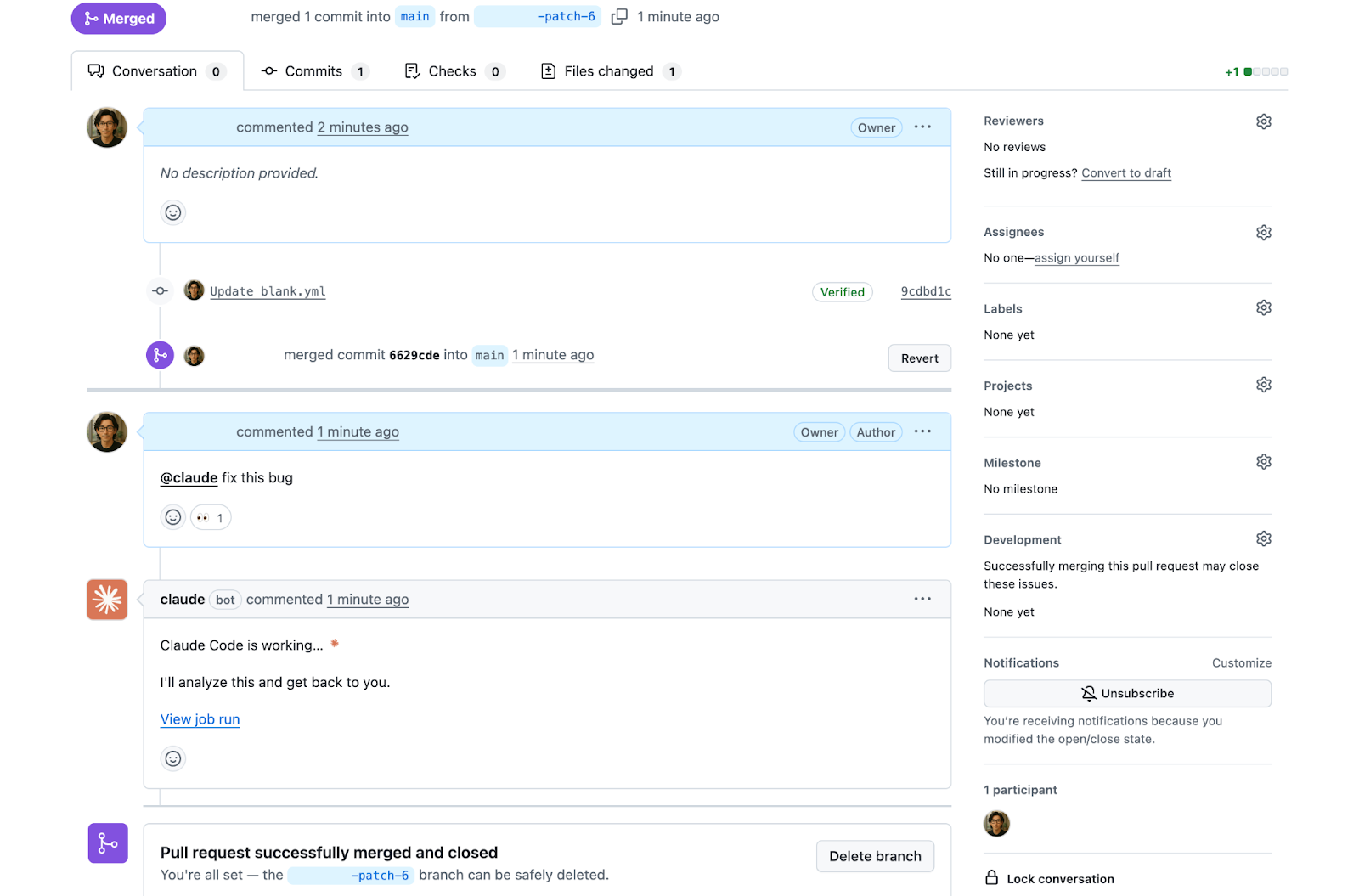Open options menu on 'No description' comment
Viewport: 1359px width, 896px height.
coord(922,127)
